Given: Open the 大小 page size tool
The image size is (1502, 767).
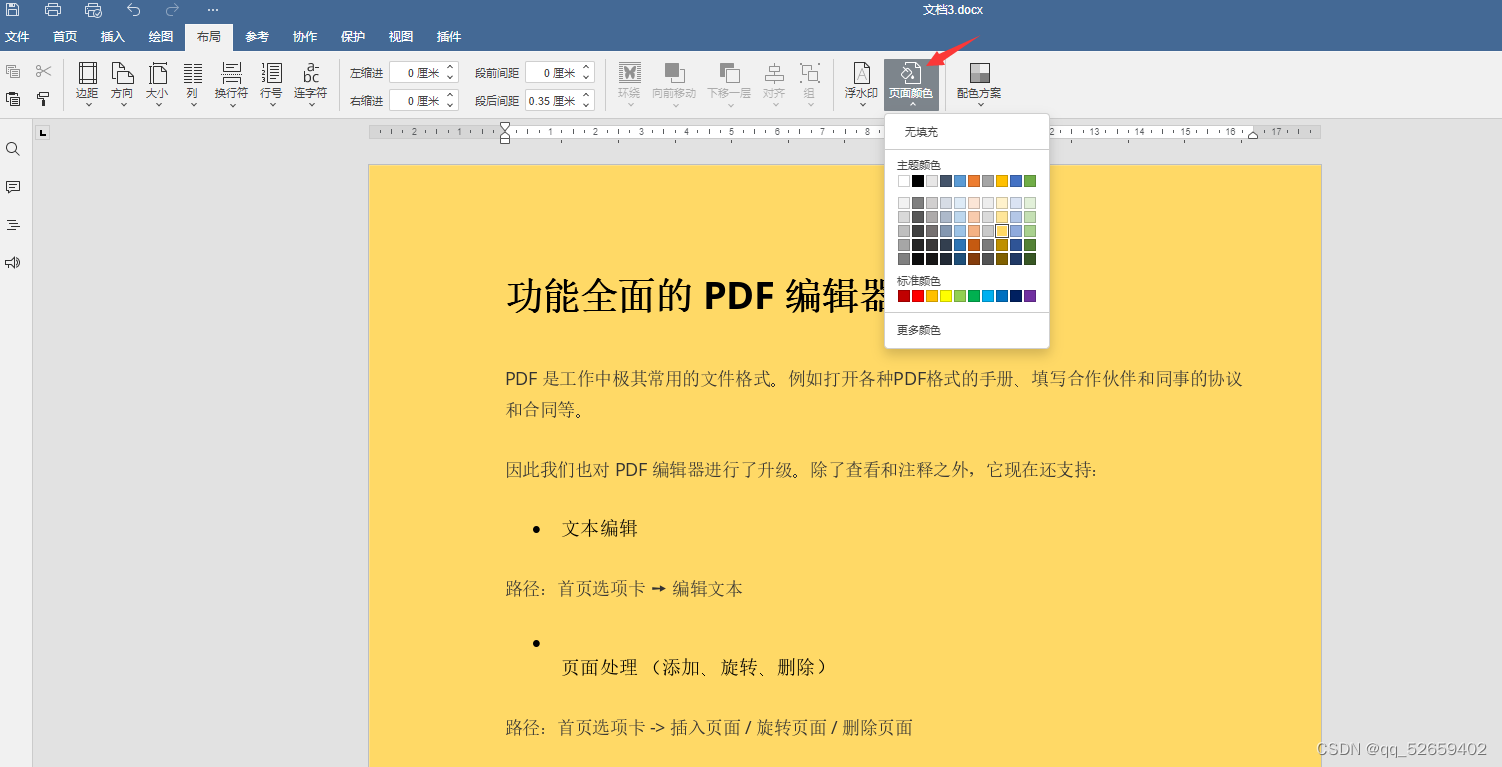Looking at the screenshot, I should 157,83.
